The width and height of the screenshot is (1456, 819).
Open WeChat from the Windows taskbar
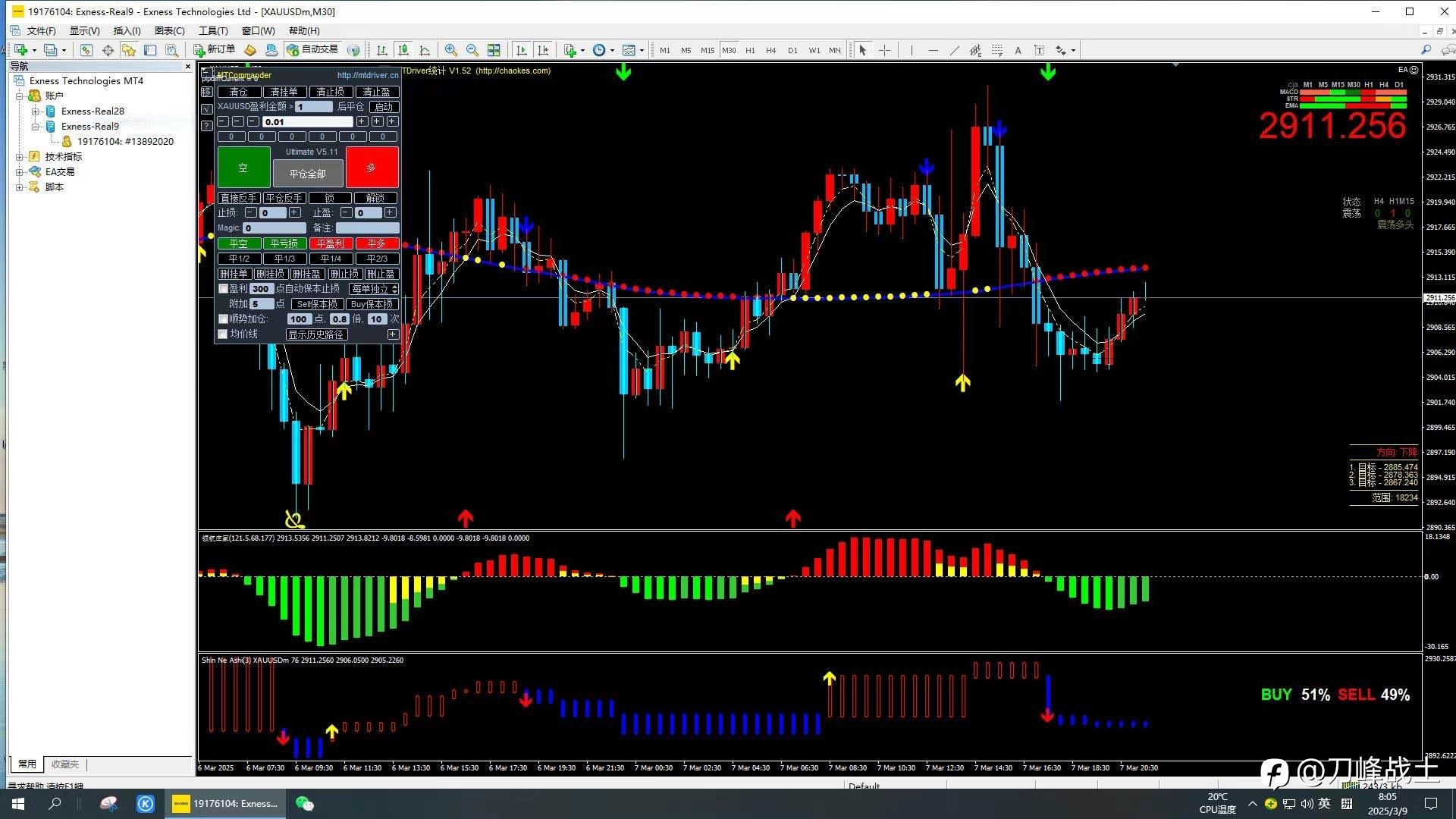tap(305, 804)
